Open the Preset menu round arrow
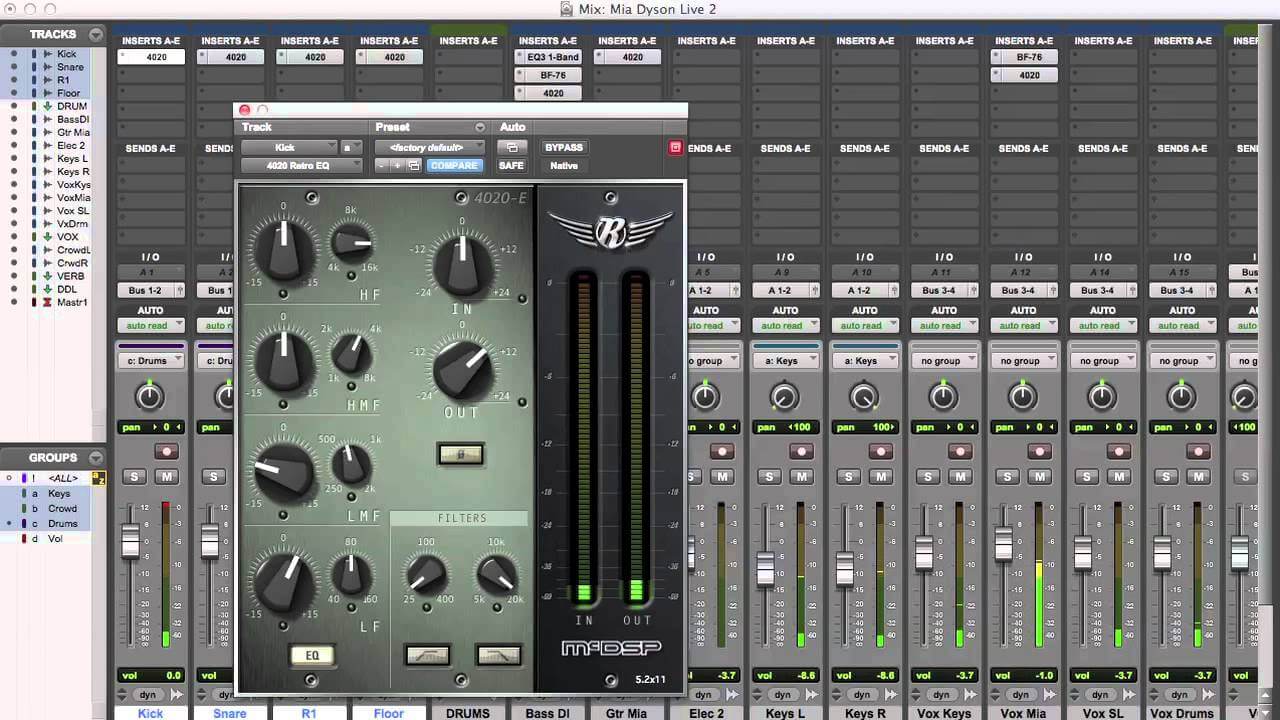The width and height of the screenshot is (1280, 720). coord(480,127)
